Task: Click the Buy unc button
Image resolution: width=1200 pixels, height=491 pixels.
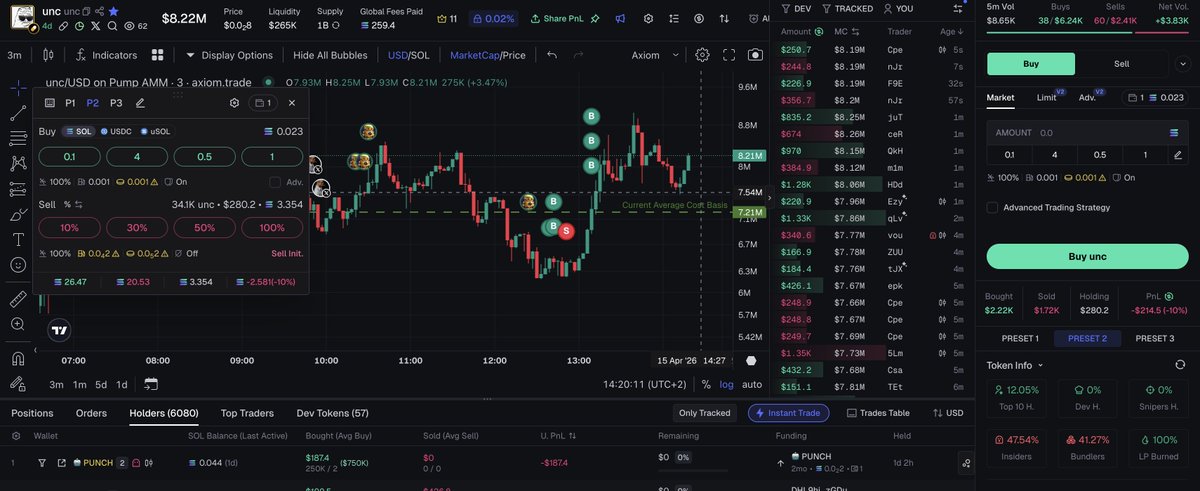Action: (x=1088, y=256)
